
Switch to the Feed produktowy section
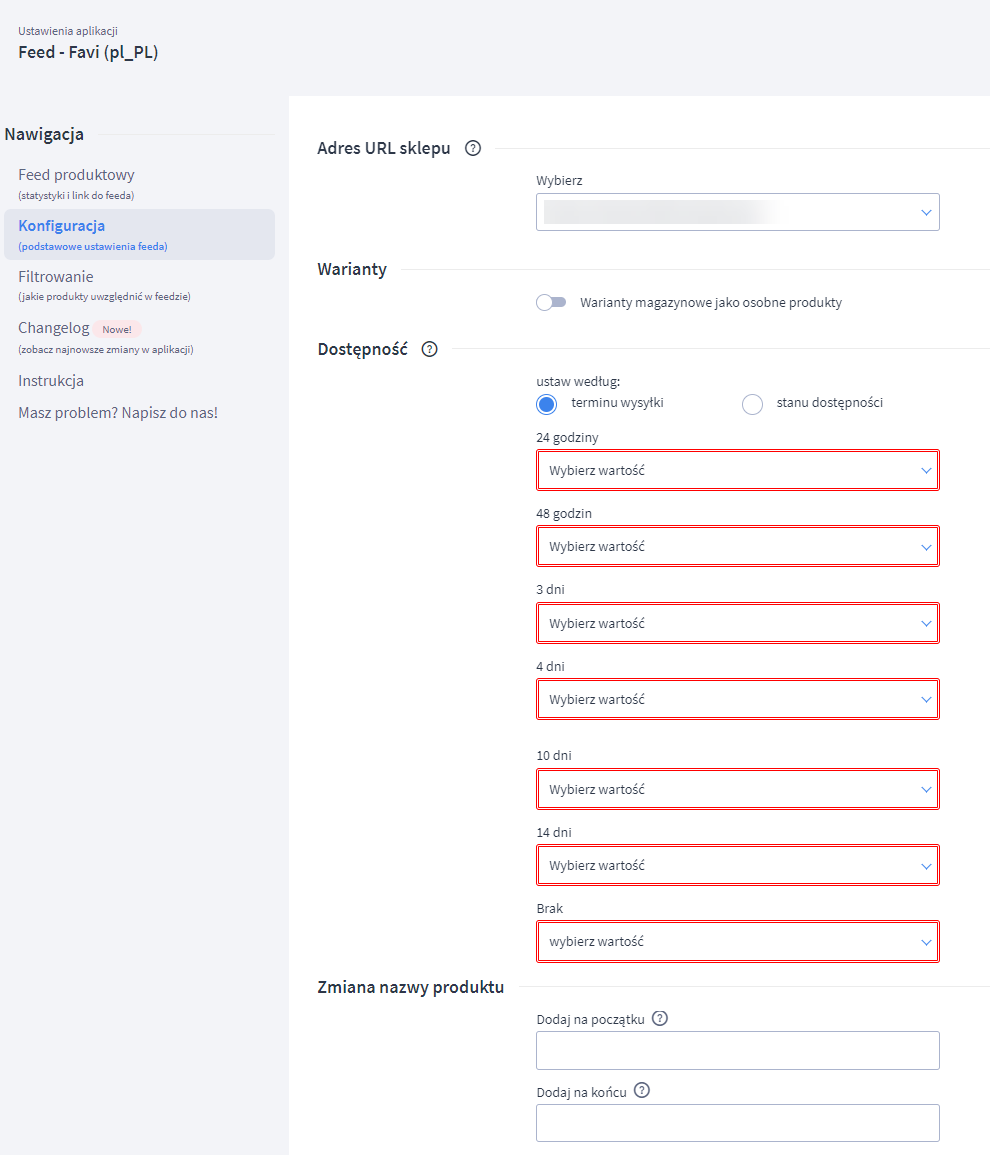click(x=75, y=174)
